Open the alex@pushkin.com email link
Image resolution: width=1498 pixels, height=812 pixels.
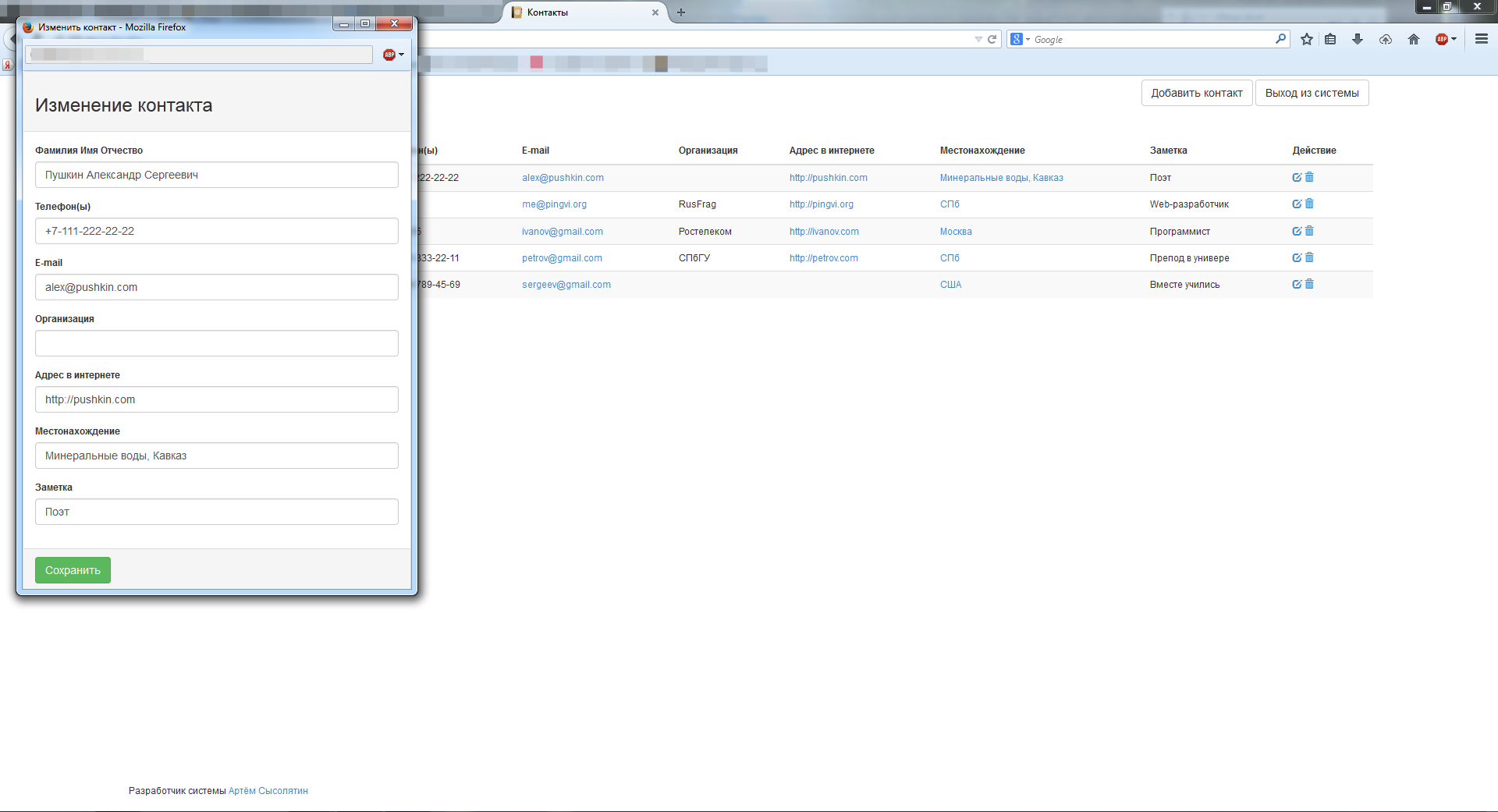(x=563, y=178)
